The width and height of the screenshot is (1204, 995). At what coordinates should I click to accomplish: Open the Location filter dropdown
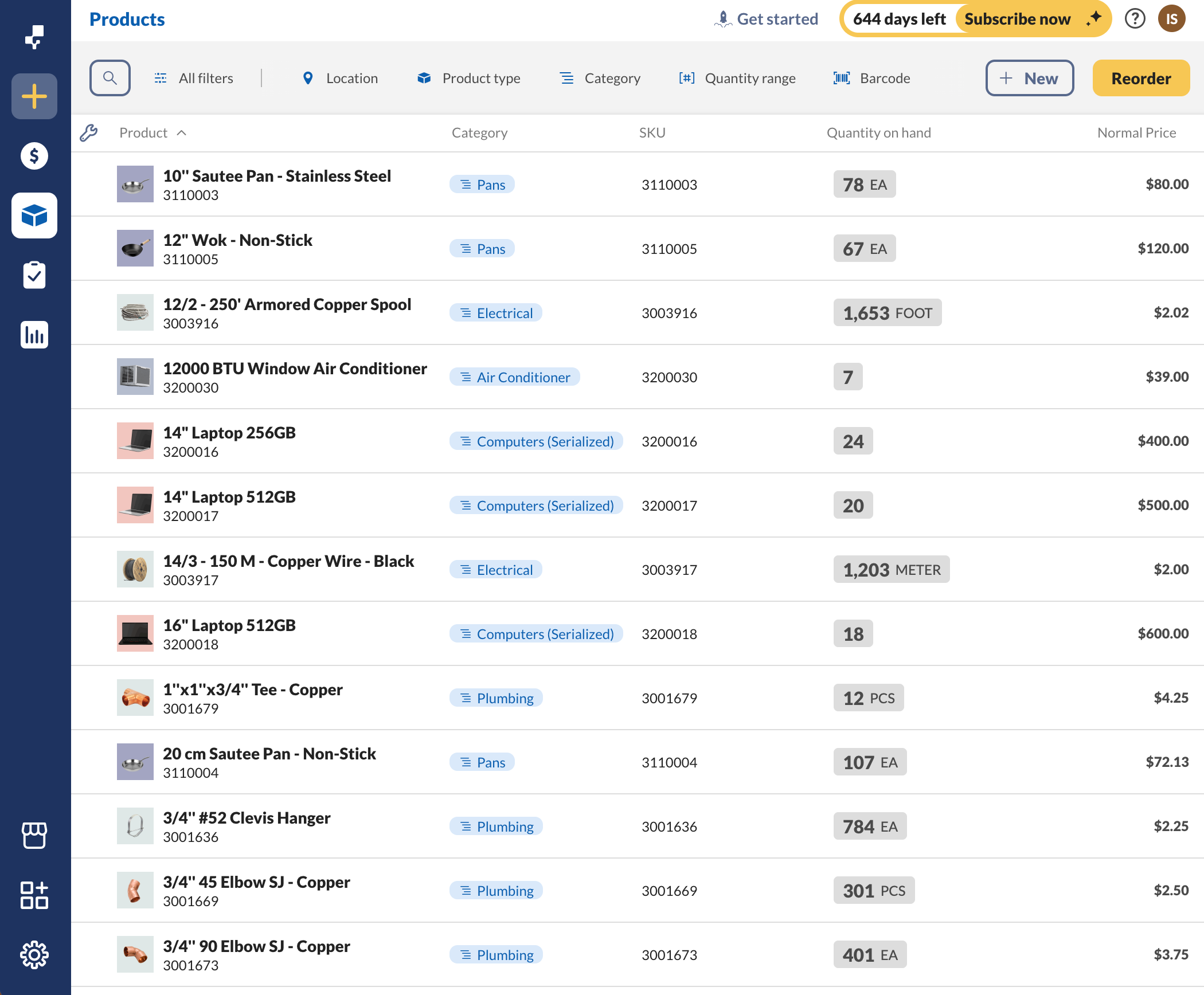pyautogui.click(x=340, y=78)
